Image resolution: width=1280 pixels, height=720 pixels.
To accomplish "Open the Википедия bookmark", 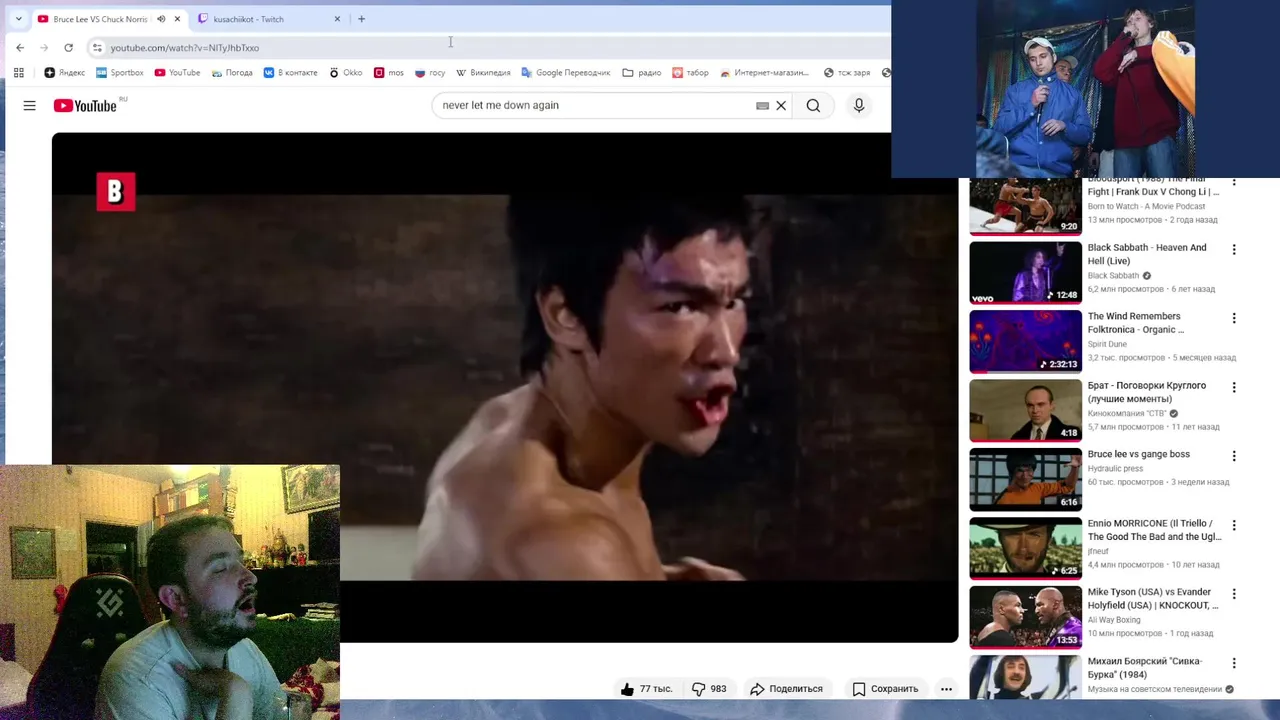I will pyautogui.click(x=483, y=73).
